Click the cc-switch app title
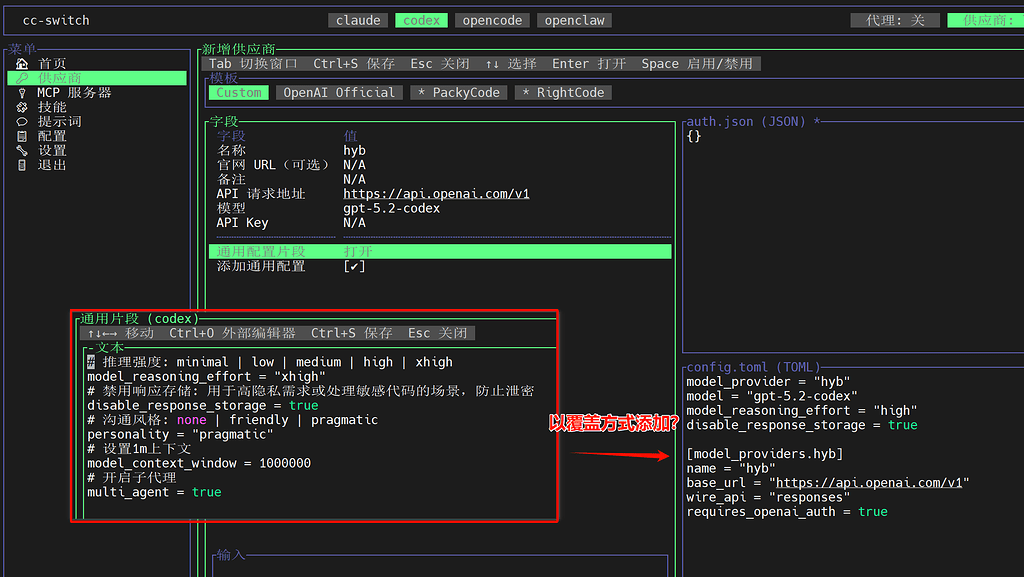 [x=56, y=20]
